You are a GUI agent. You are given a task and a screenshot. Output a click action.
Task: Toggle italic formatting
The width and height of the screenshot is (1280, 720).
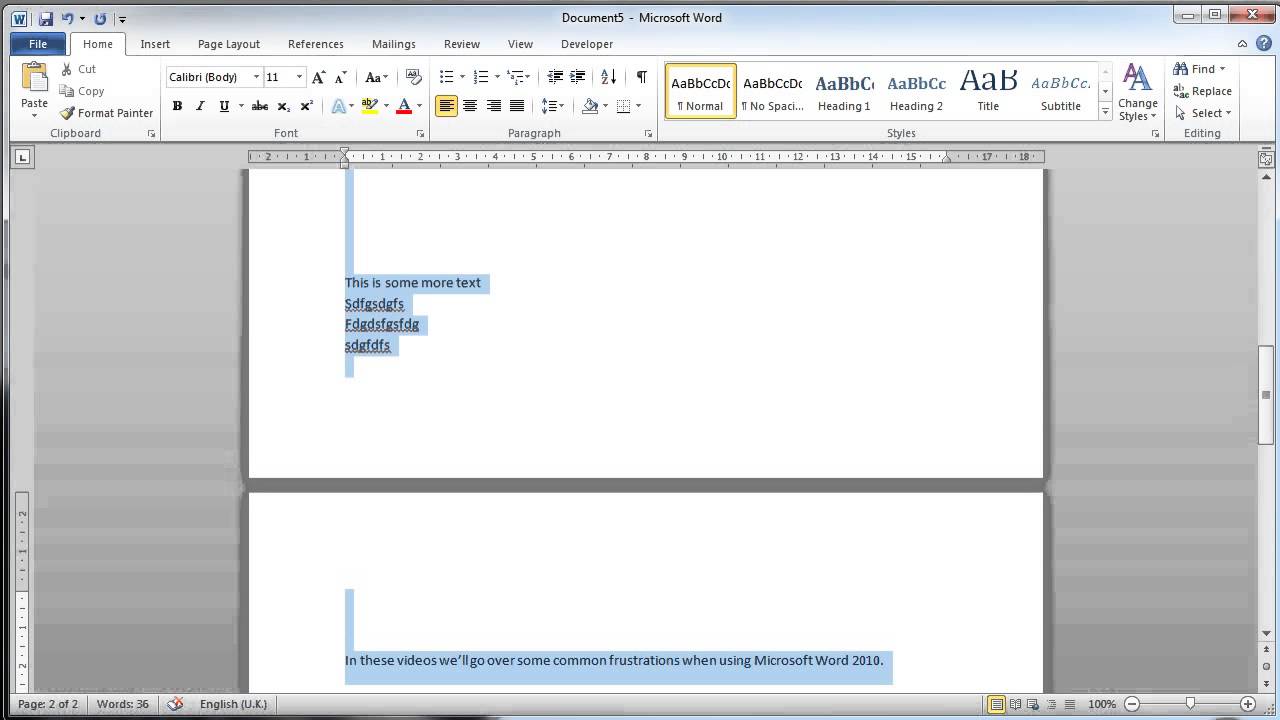point(200,106)
